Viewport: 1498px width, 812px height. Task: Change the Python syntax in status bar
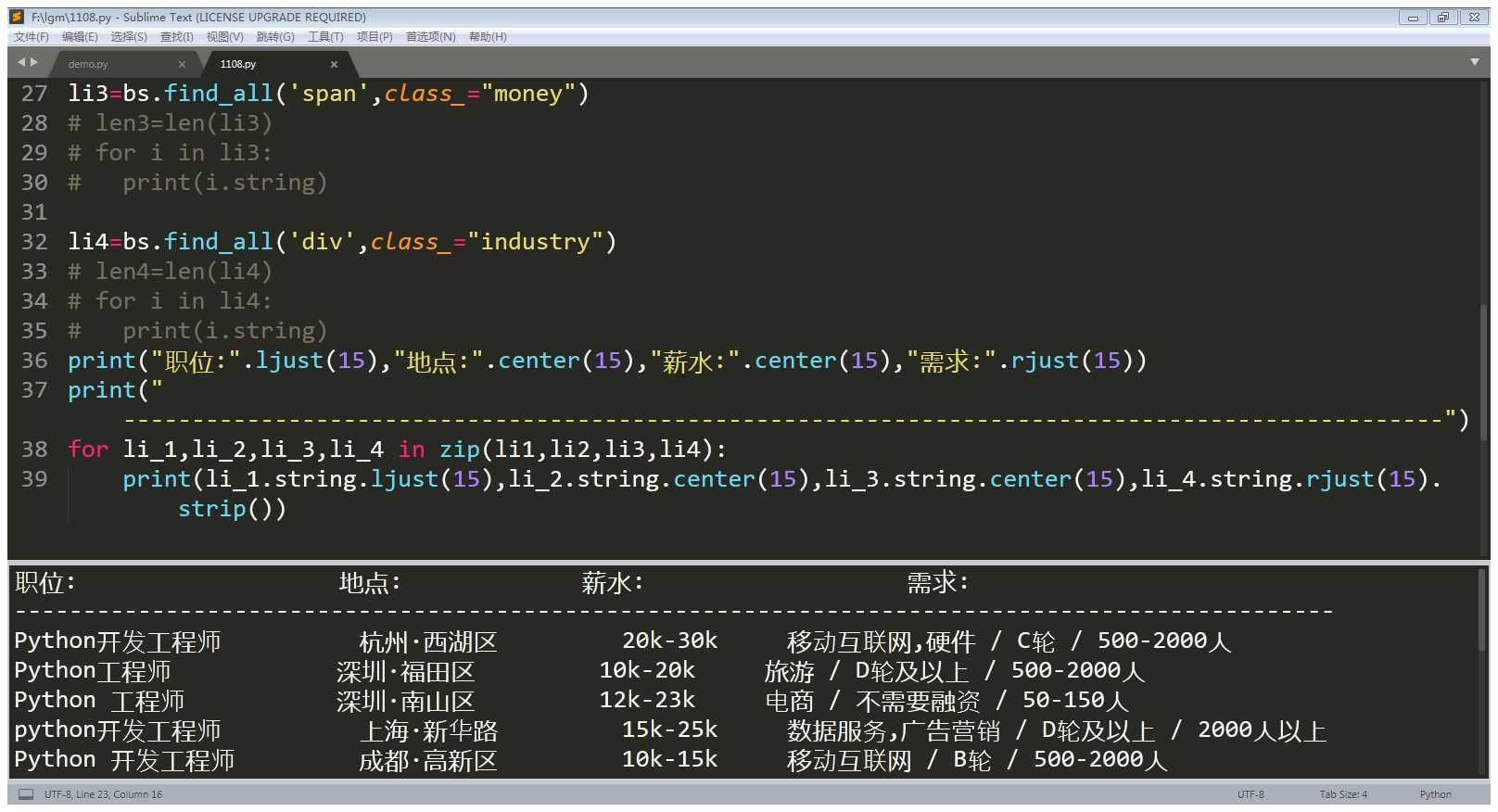(1435, 794)
